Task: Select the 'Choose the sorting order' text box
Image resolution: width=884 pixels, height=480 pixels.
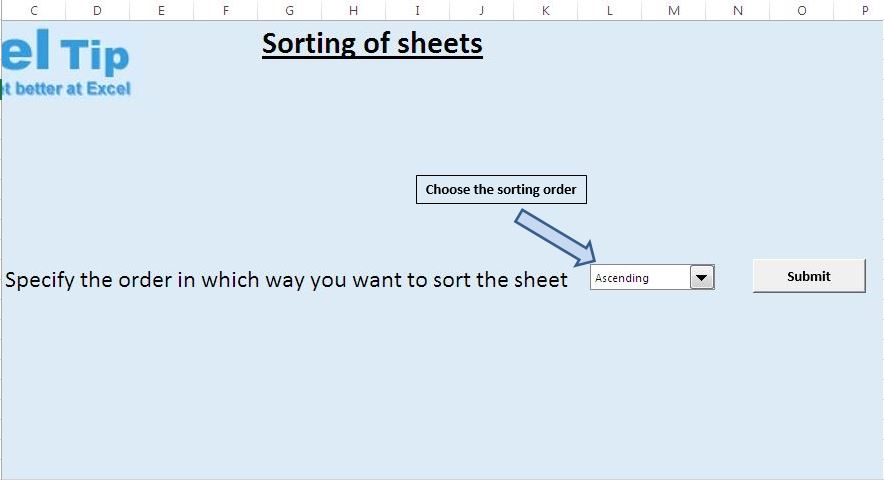Action: [501, 190]
